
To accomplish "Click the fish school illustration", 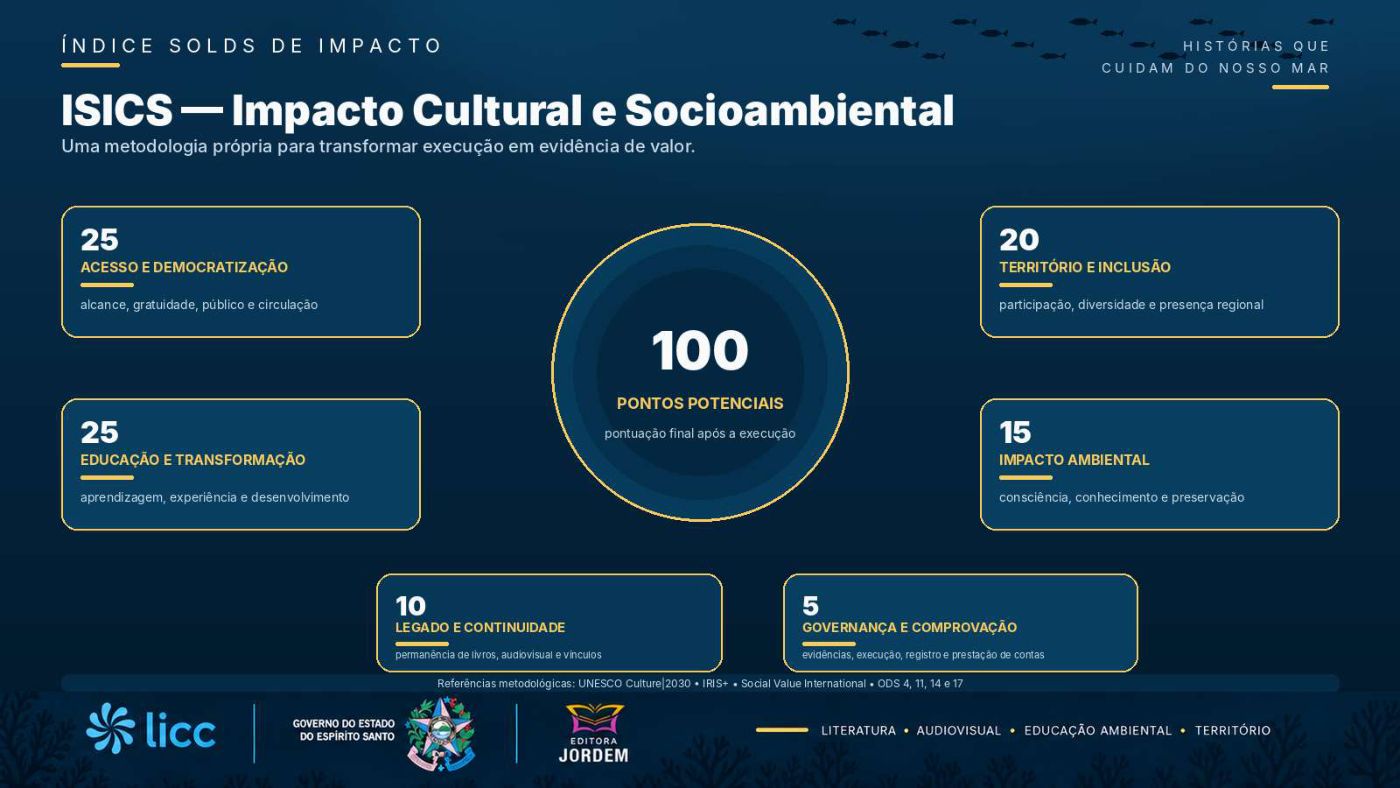I will coord(1075,37).
